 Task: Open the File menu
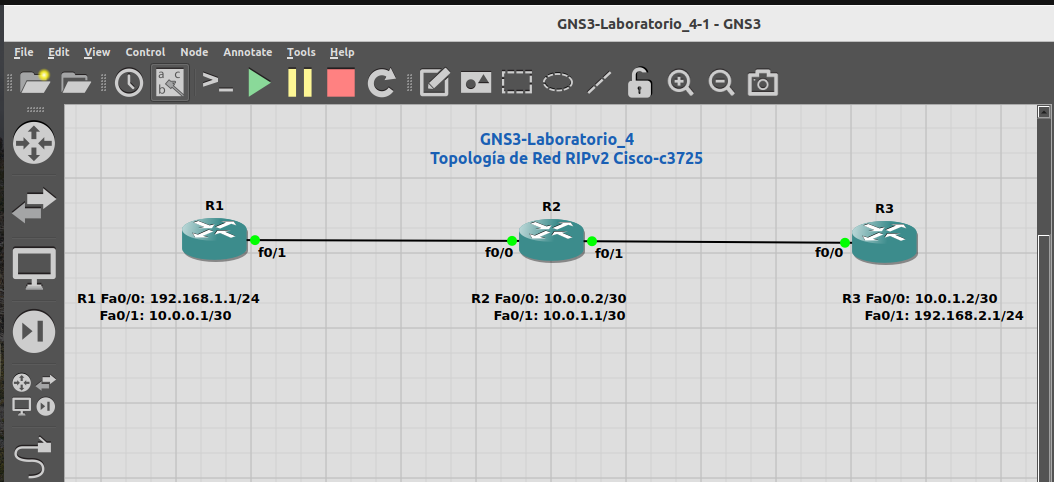coord(24,52)
